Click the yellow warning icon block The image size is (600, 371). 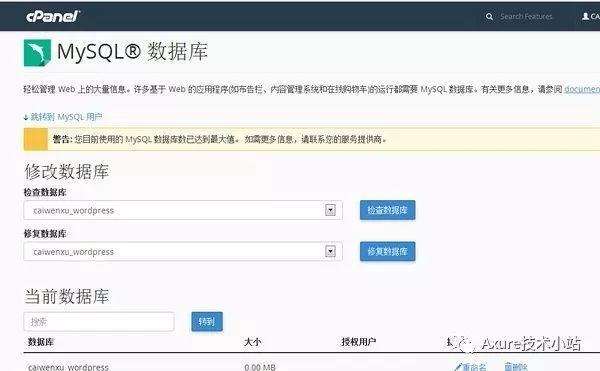36,139
